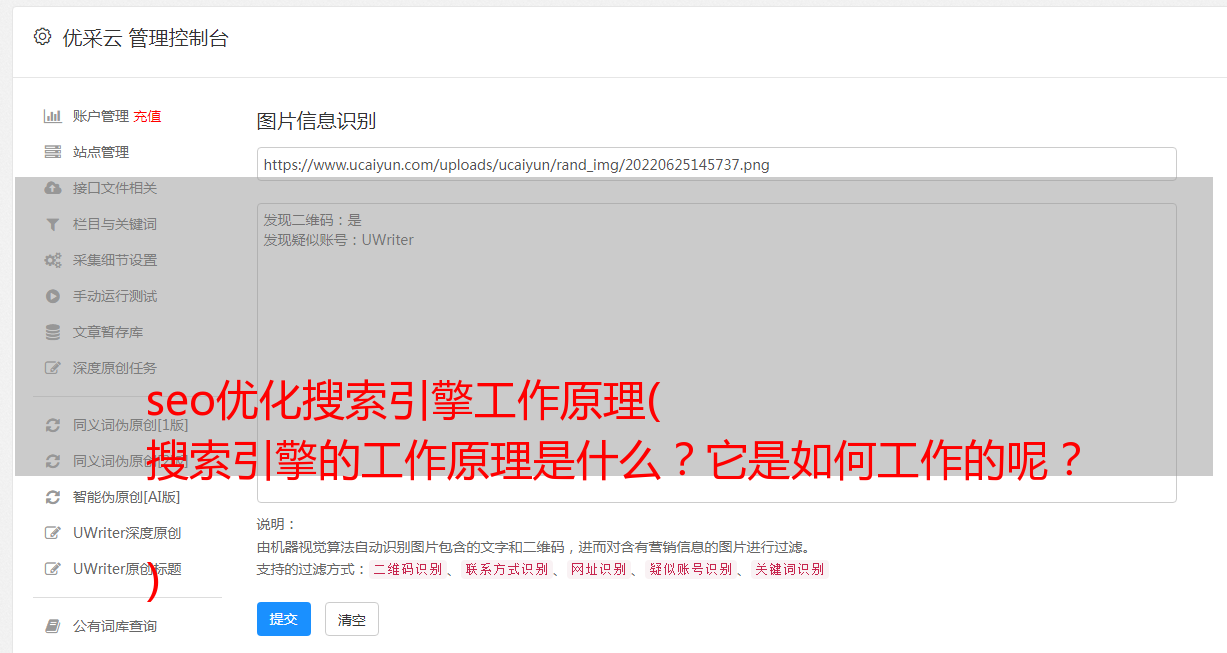Screen dimensions: 1227x653
Task: Click the 疑似账号识别 tag
Action: tap(690, 569)
